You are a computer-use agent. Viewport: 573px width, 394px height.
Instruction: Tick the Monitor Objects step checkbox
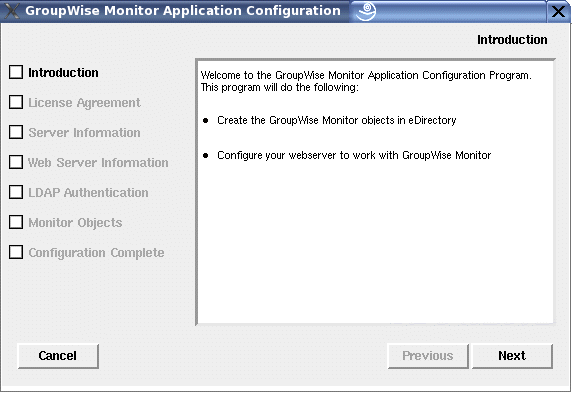coord(16,222)
